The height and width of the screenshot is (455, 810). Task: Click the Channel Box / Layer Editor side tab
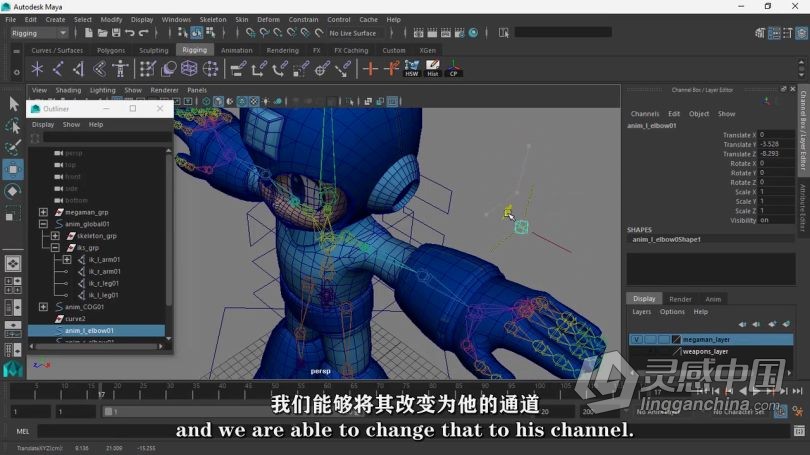tap(803, 129)
